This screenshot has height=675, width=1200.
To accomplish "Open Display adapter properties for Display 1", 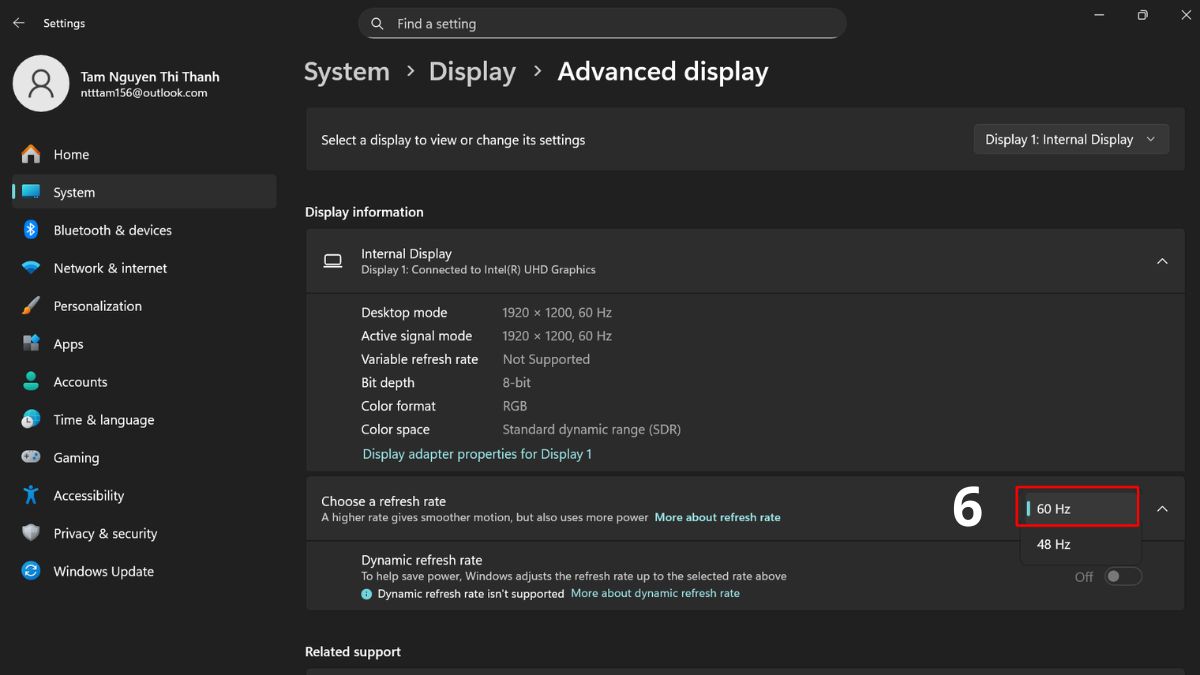I will pyautogui.click(x=477, y=454).
